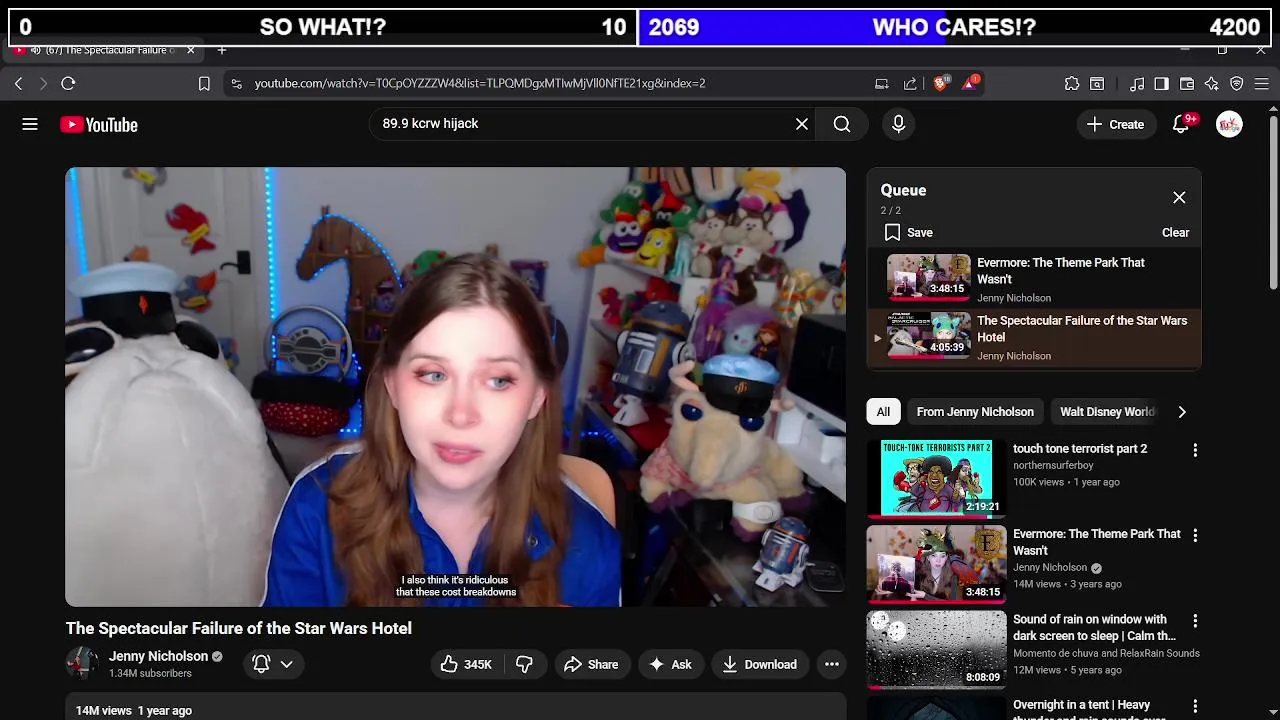Open YouTube notifications bell

[1181, 124]
